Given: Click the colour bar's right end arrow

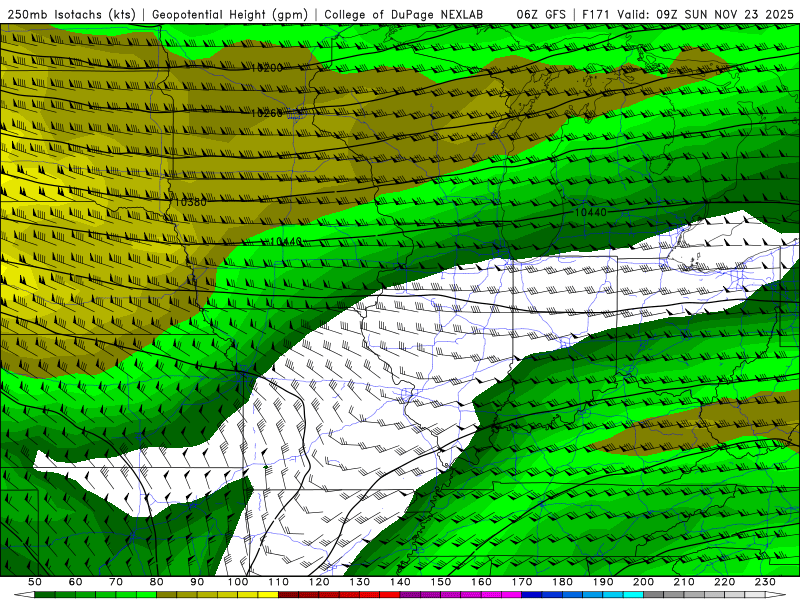Looking at the screenshot, I should (x=776, y=594).
